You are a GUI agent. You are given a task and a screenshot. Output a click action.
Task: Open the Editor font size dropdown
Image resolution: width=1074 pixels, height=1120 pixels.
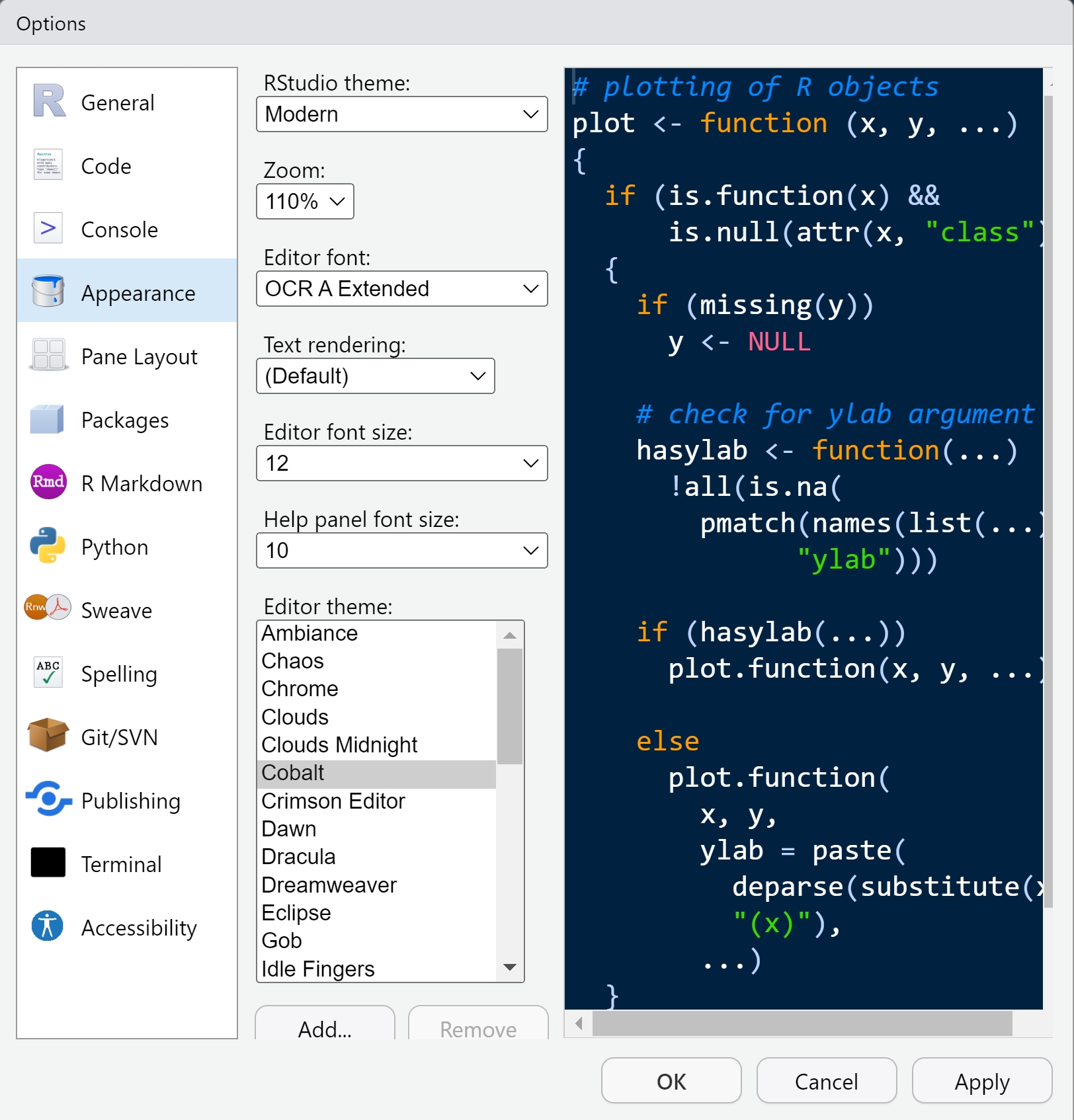pyautogui.click(x=401, y=463)
